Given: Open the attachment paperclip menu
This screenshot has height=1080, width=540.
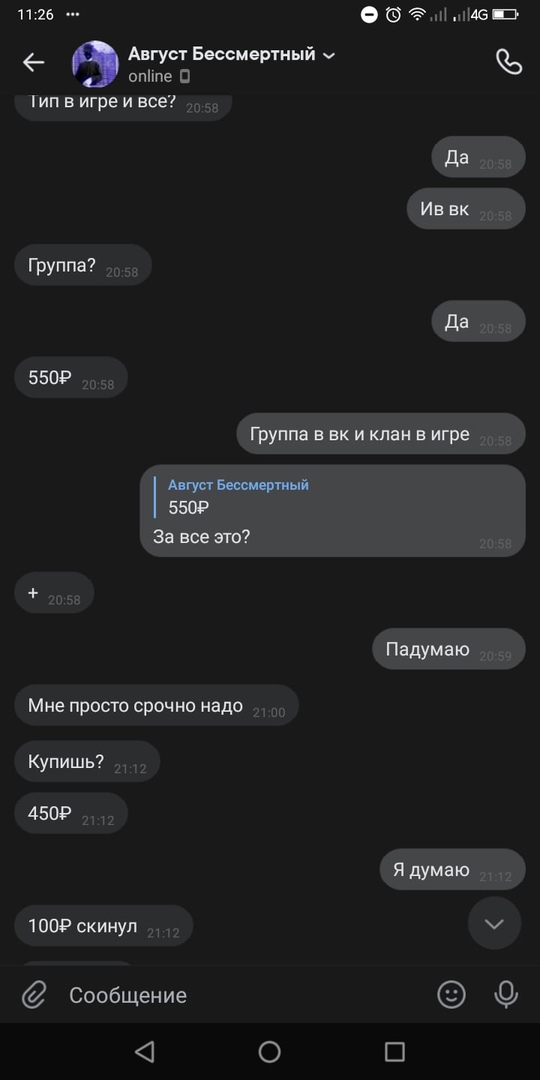Looking at the screenshot, I should pyautogui.click(x=33, y=995).
